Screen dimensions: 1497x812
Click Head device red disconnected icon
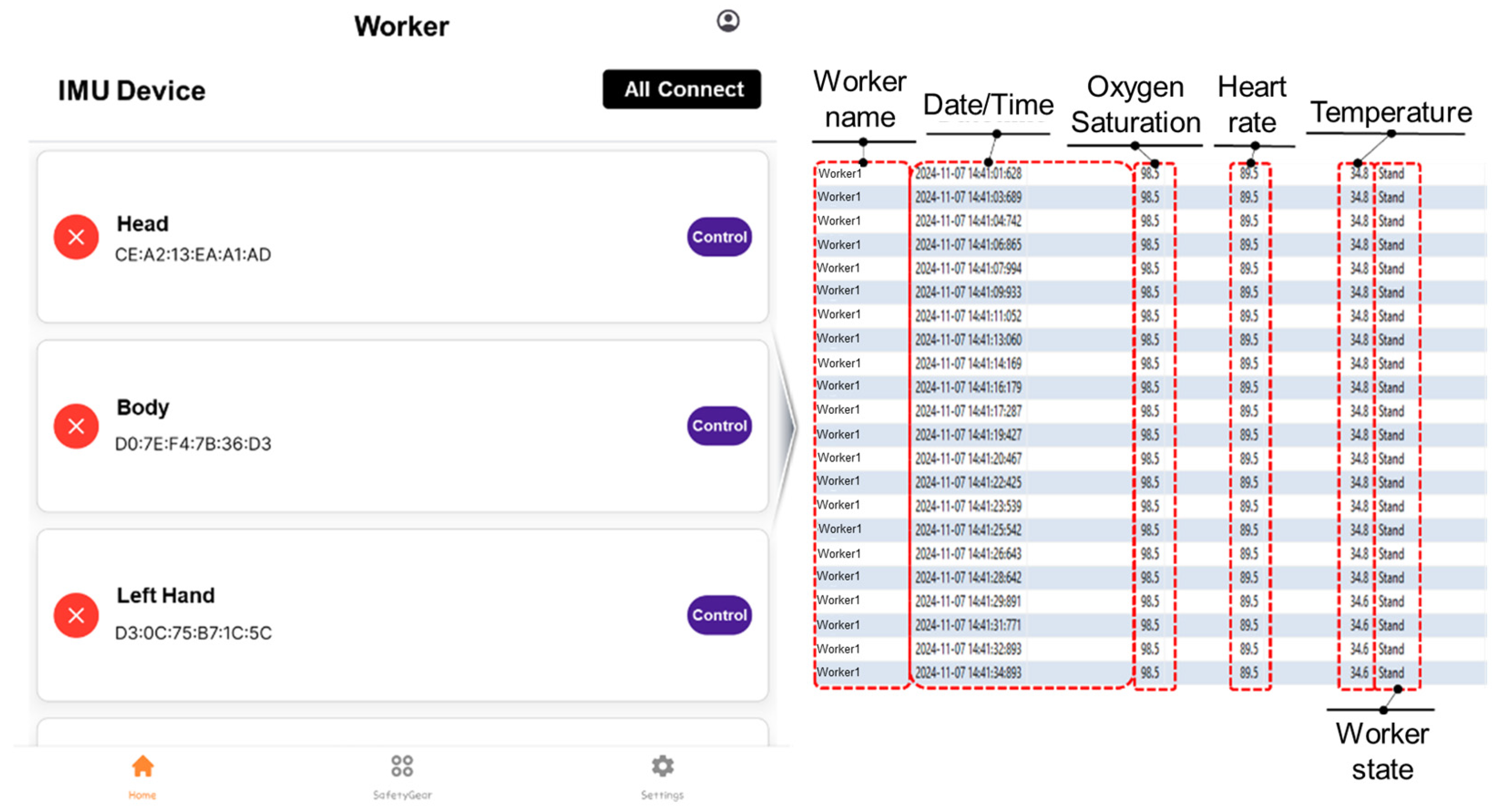pos(76,236)
